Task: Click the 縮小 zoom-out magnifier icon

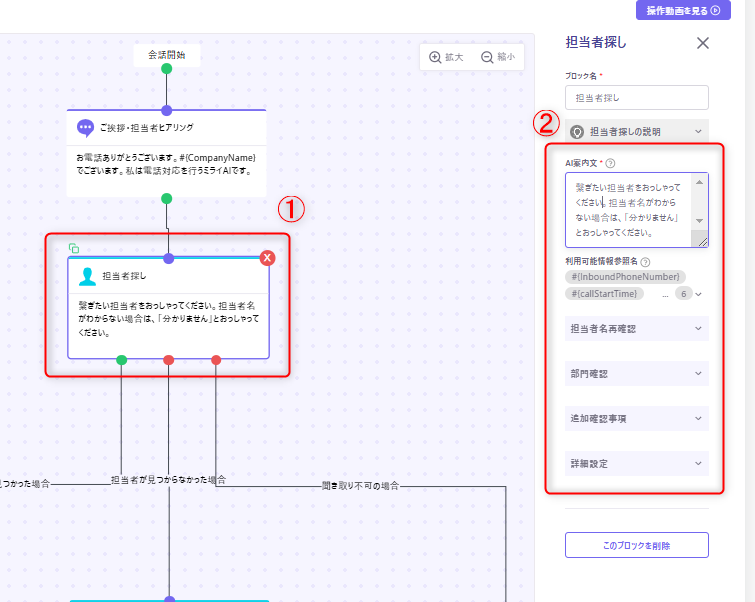Action: 487,57
